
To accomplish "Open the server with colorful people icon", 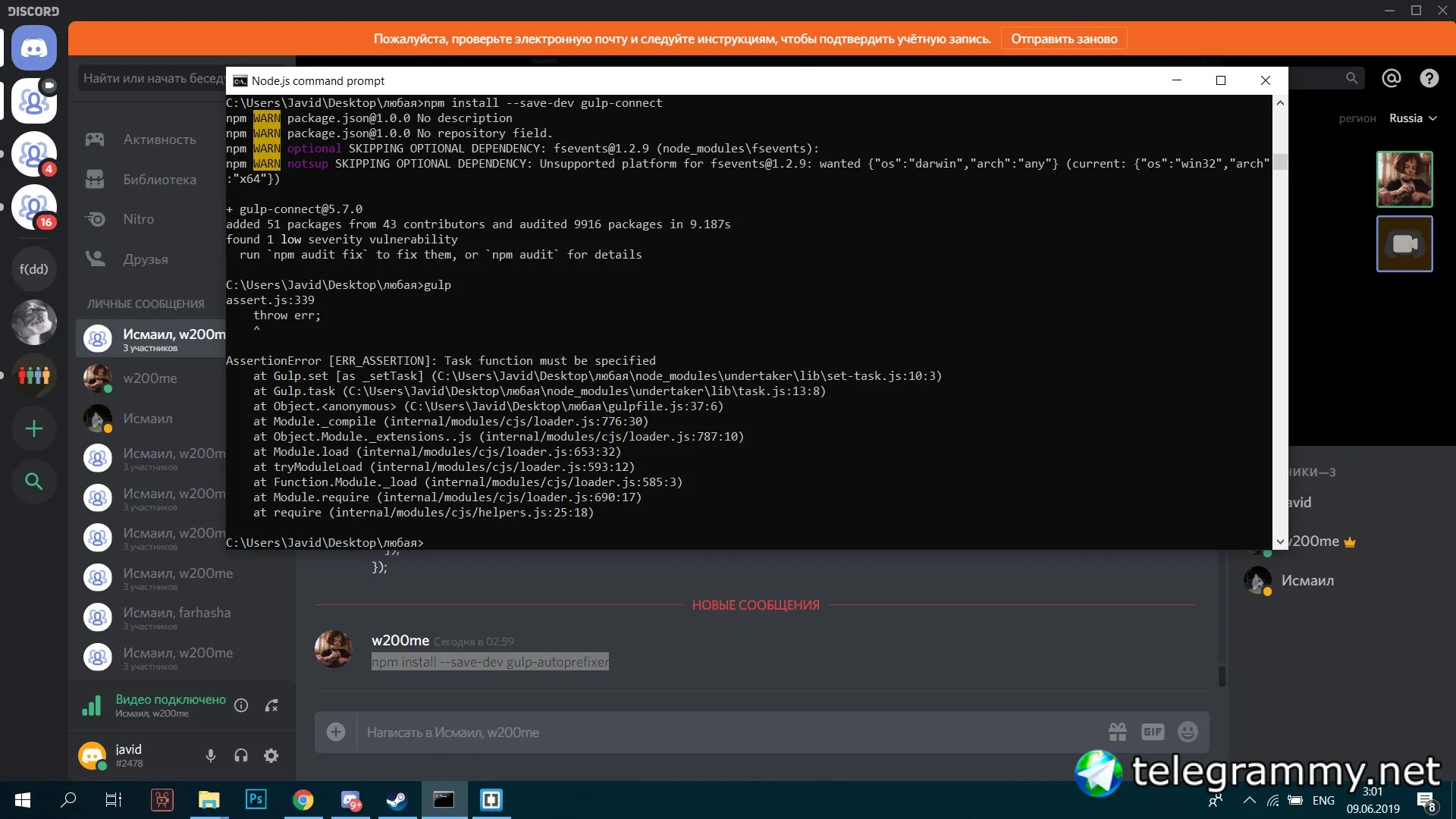I will 33,375.
